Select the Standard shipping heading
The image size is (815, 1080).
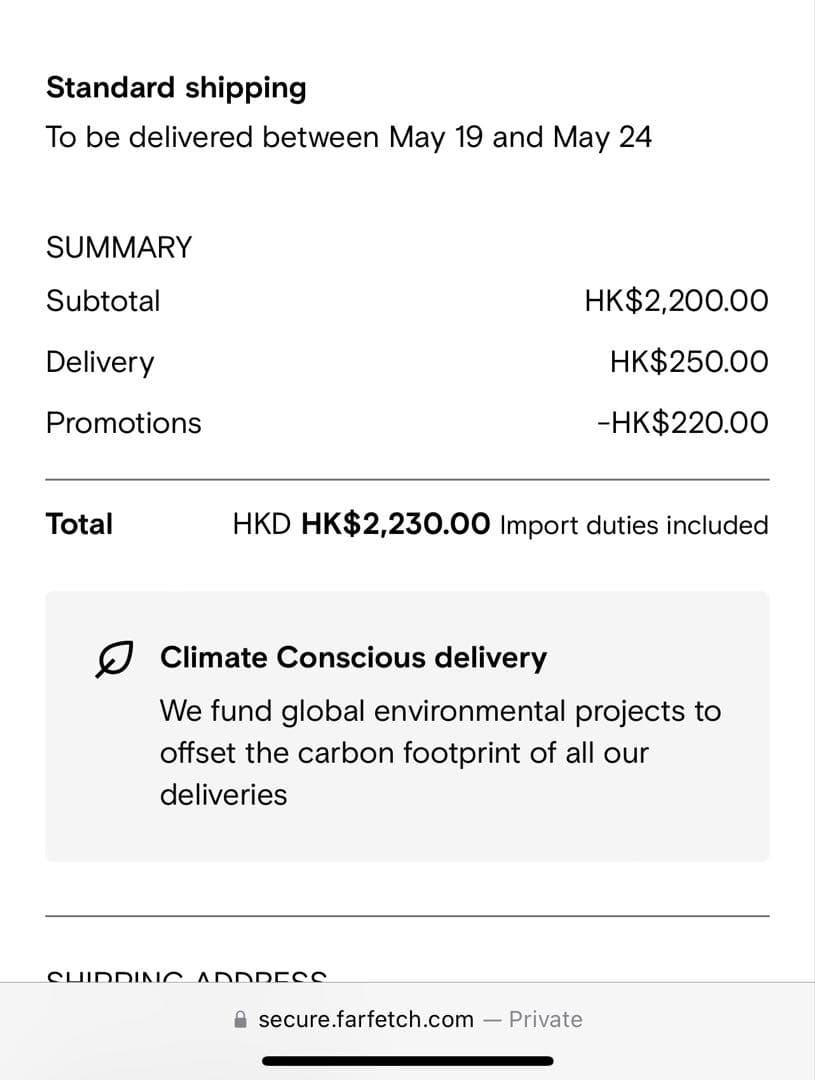click(x=176, y=88)
